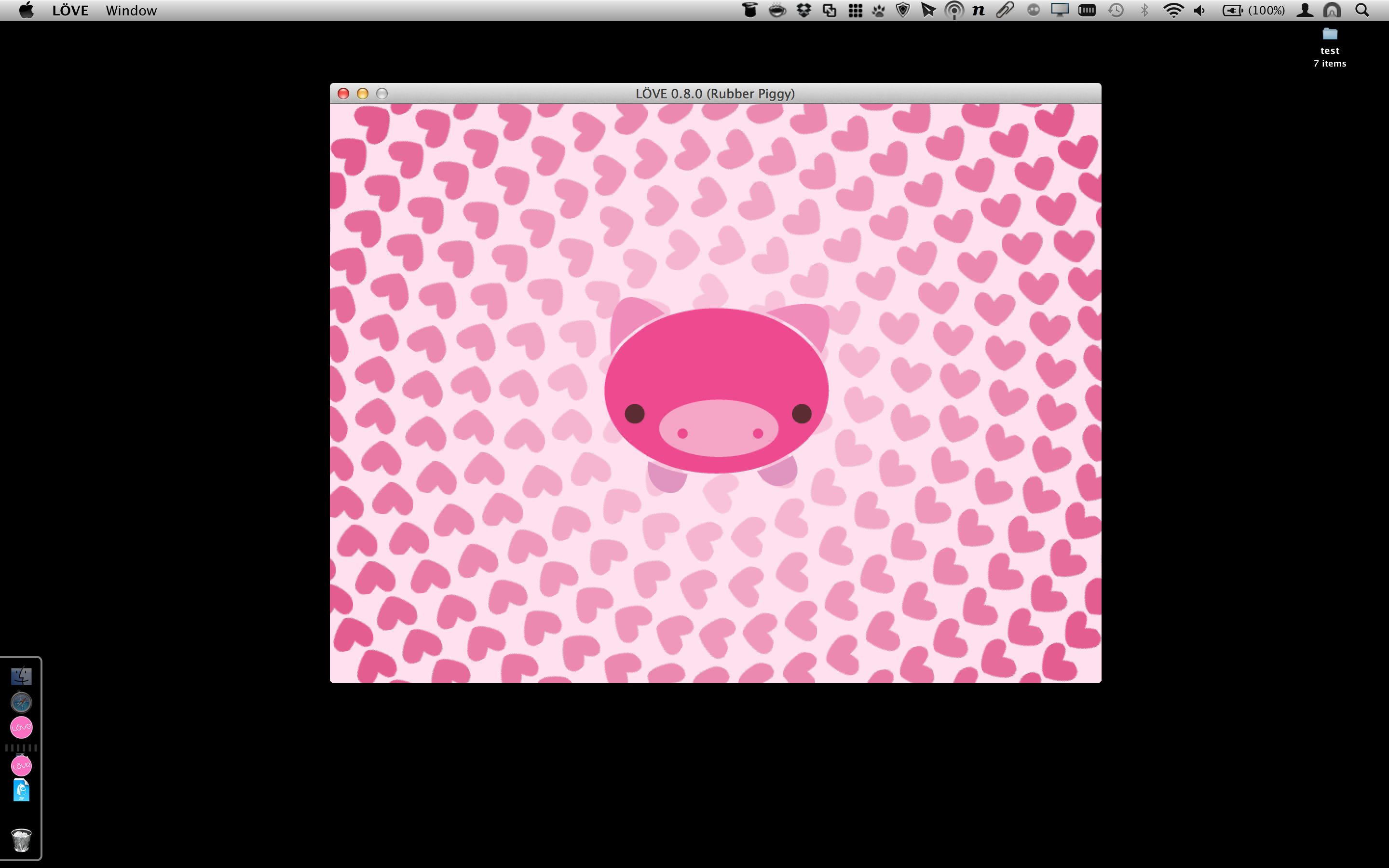Screen dimensions: 1389x868
Task: Click the tunnel arch menu bar icon
Action: pos(1332,10)
